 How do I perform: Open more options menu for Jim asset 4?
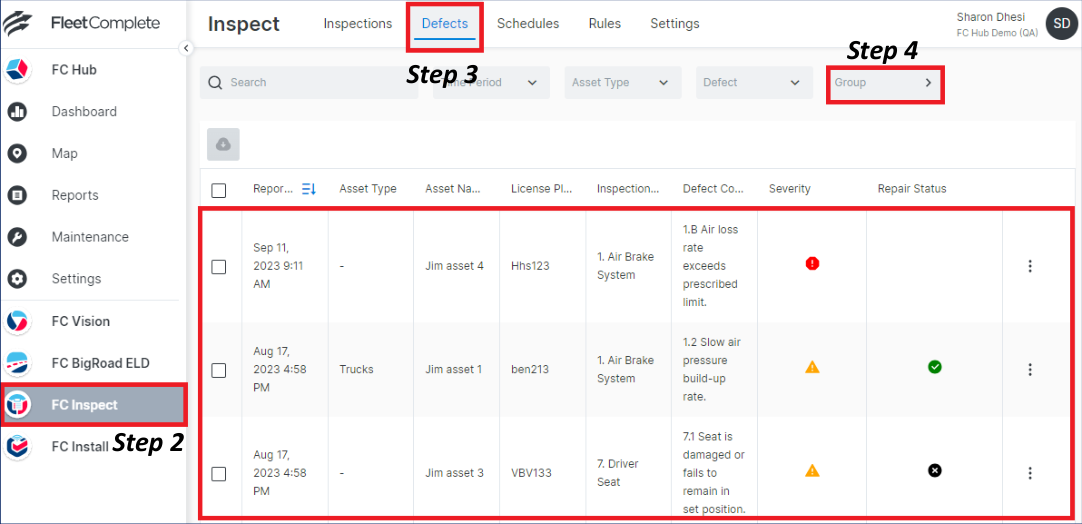tap(1030, 266)
